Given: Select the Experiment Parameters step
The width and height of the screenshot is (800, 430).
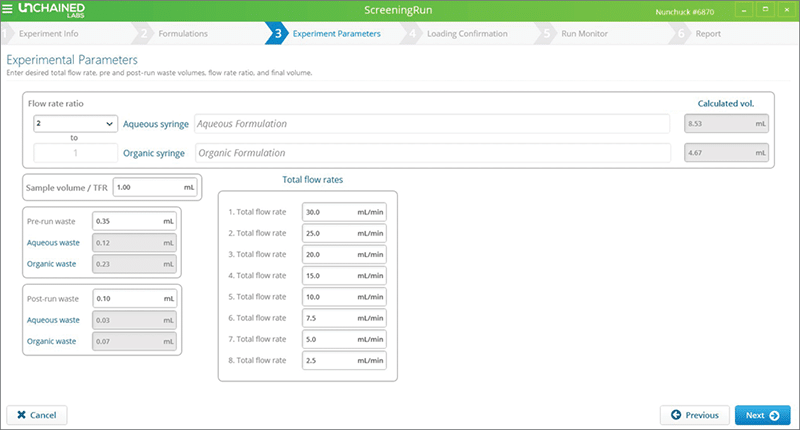Looking at the screenshot, I should click(335, 34).
